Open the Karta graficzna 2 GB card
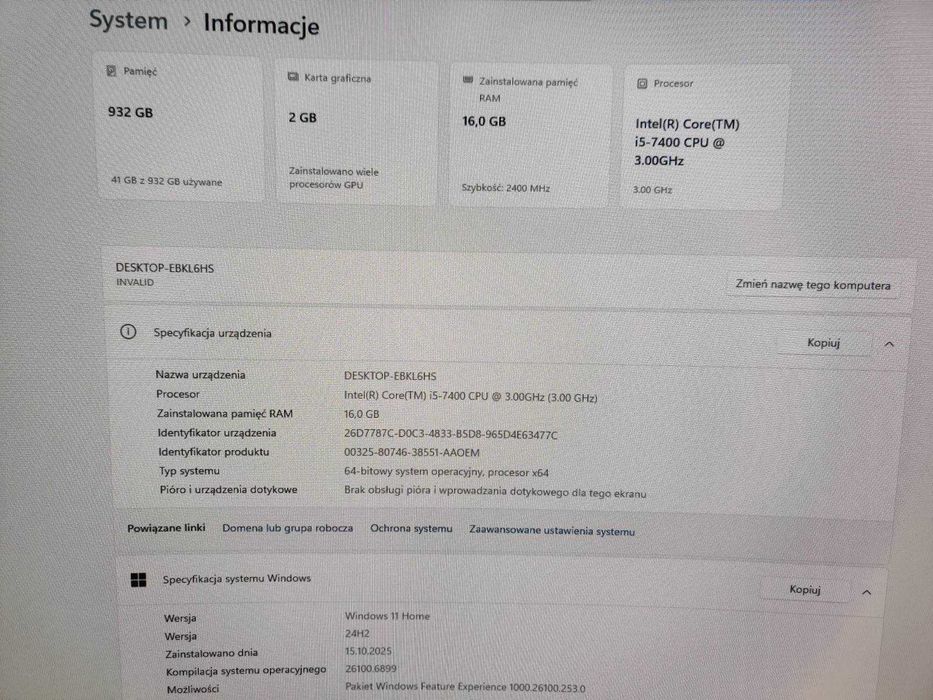 coord(356,133)
